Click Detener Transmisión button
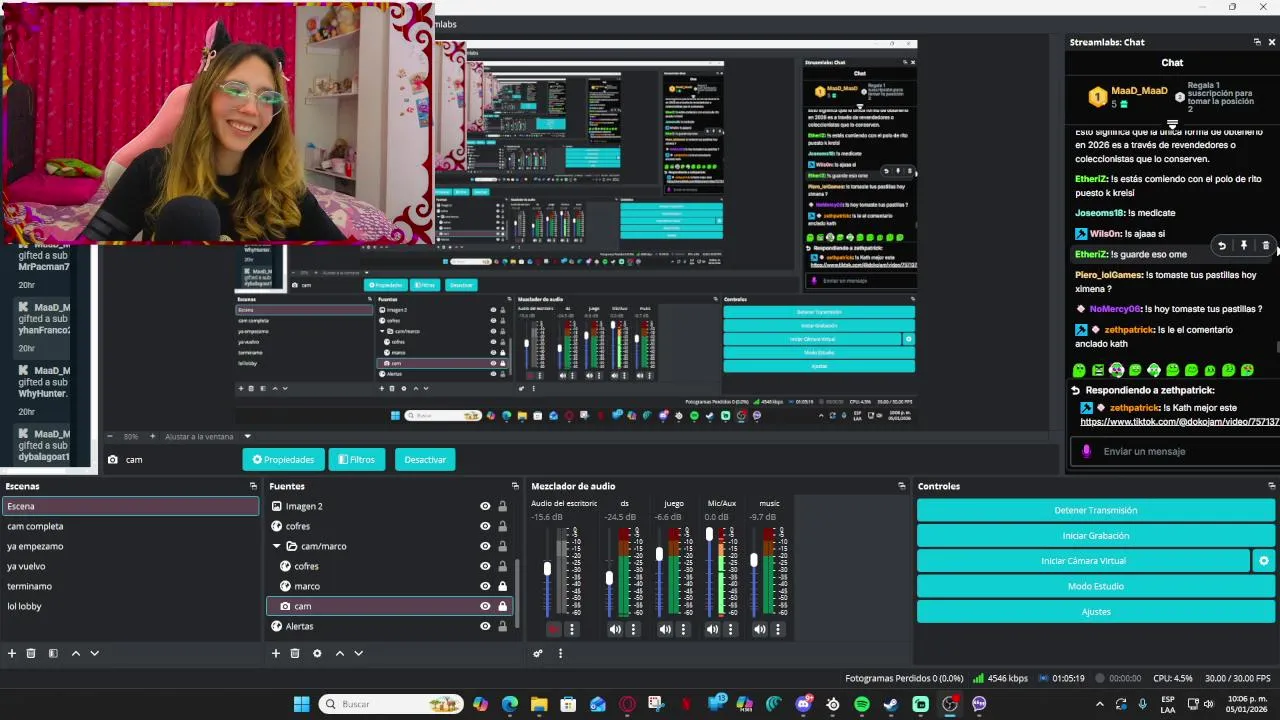This screenshot has width=1280, height=720. coord(1096,510)
